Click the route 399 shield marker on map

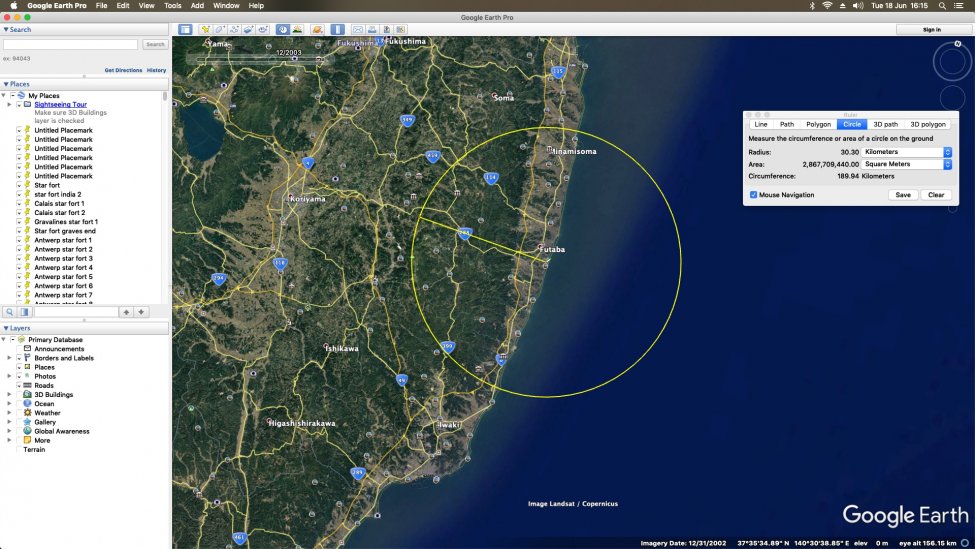pos(448,346)
